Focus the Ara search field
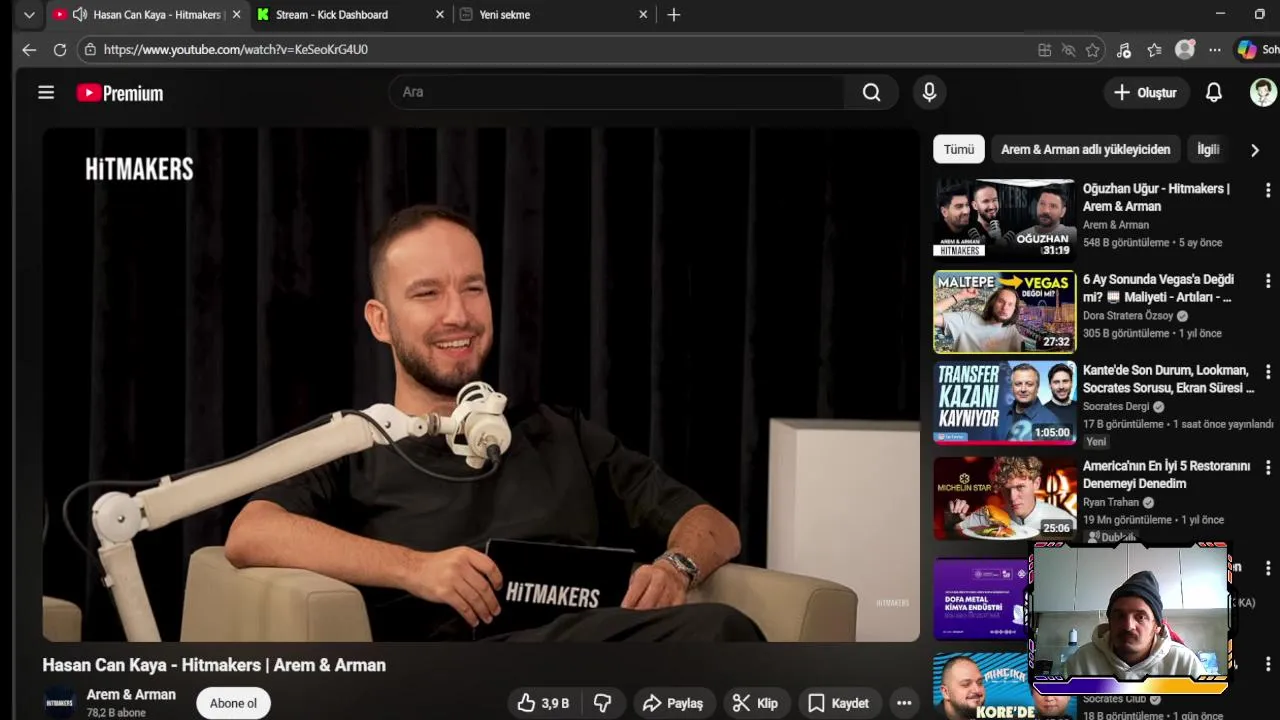The height and width of the screenshot is (720, 1280). 617,92
